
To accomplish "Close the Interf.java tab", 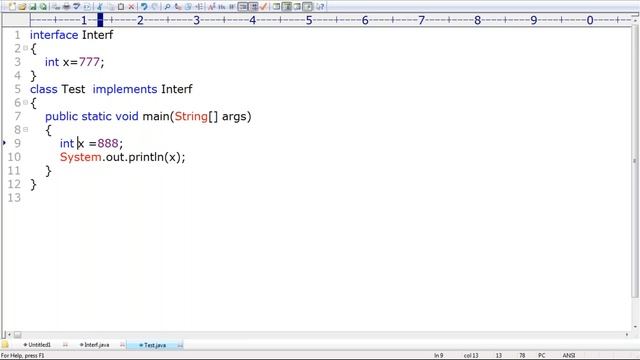I will tap(122, 345).
